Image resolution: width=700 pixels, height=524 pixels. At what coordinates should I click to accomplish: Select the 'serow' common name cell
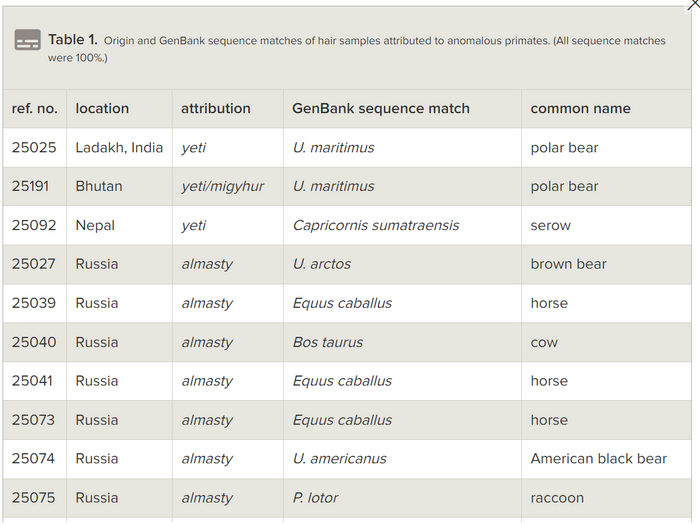(551, 225)
